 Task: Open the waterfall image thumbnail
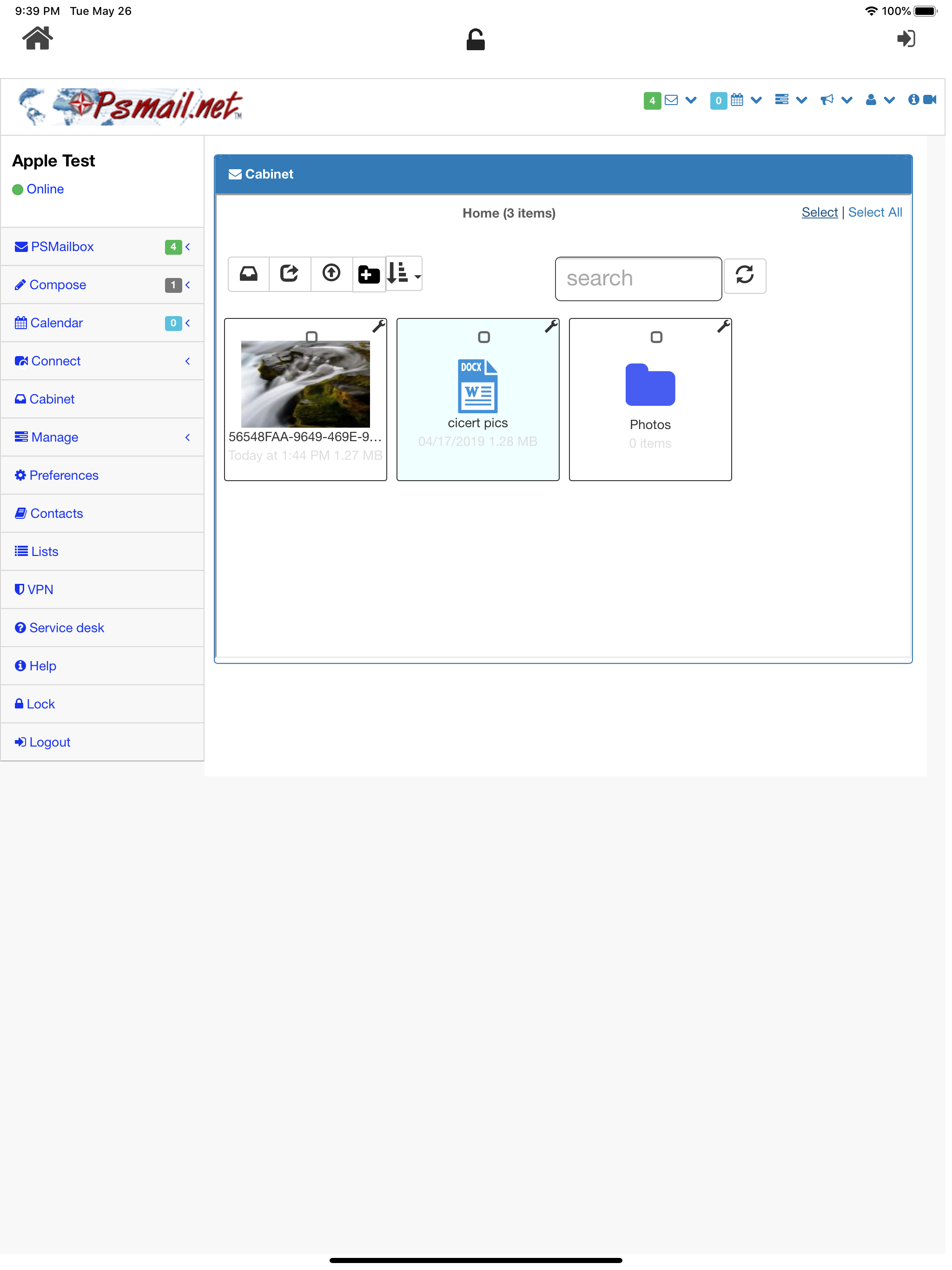coord(305,384)
